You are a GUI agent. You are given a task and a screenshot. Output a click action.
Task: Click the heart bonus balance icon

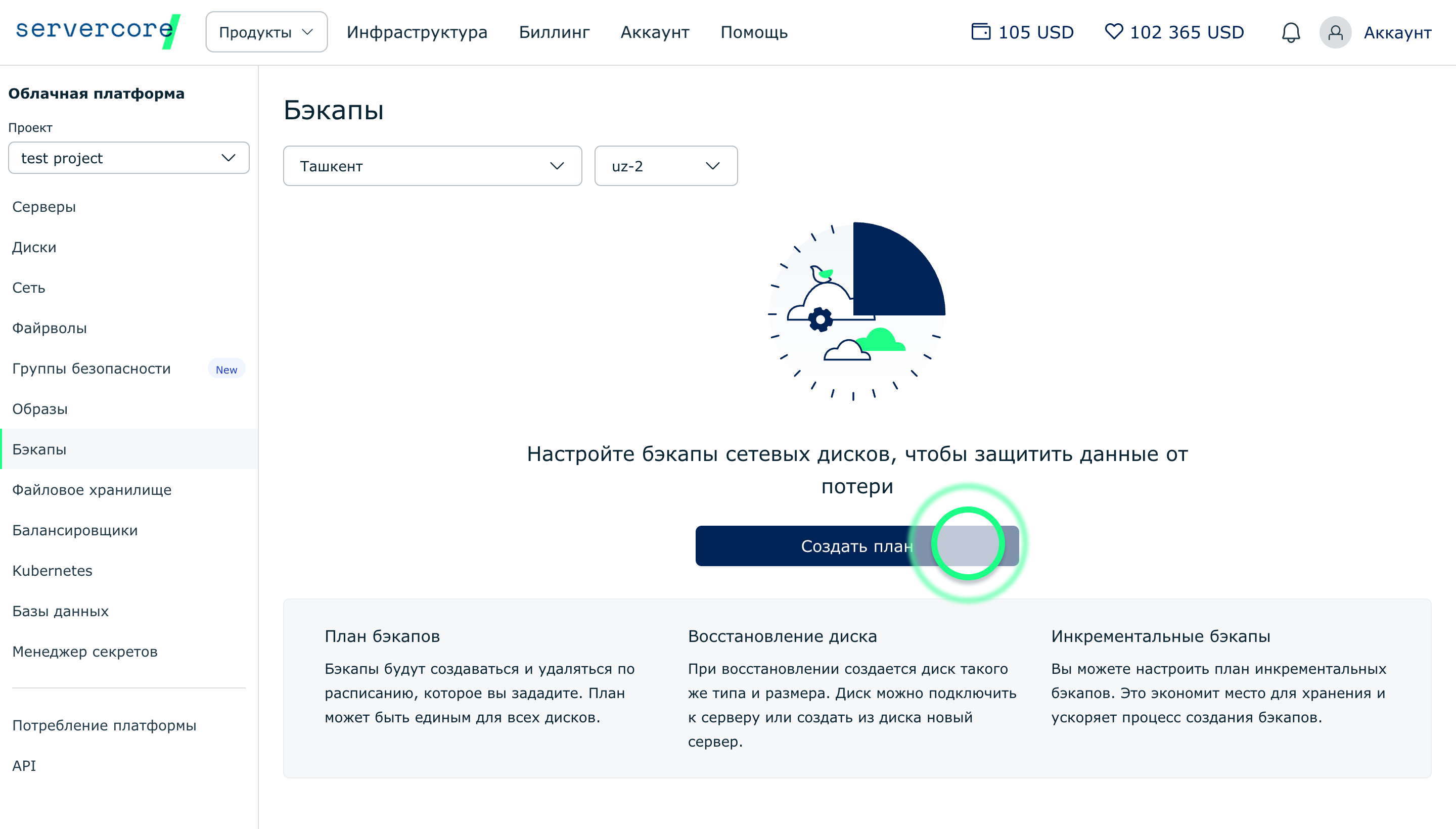click(x=1113, y=31)
